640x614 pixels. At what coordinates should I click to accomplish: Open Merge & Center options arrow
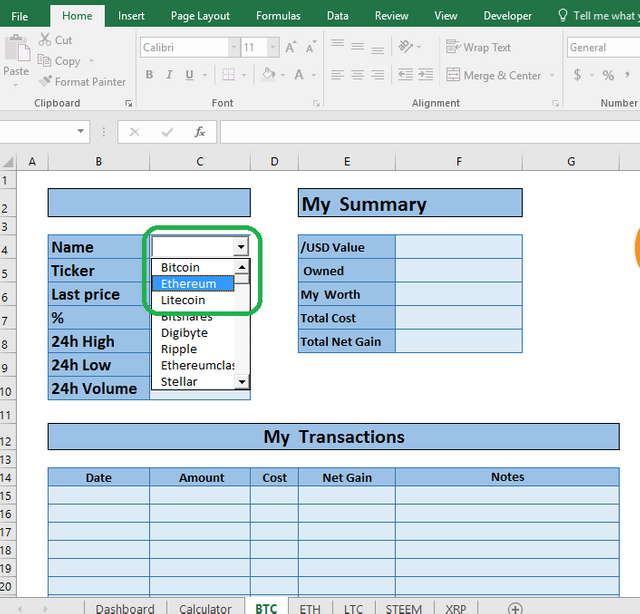[552, 76]
